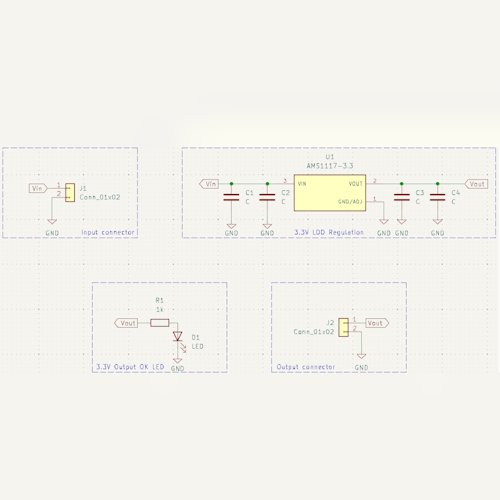The image size is (500, 500).
Task: Click the Vin label next to J1
Action: [38, 188]
